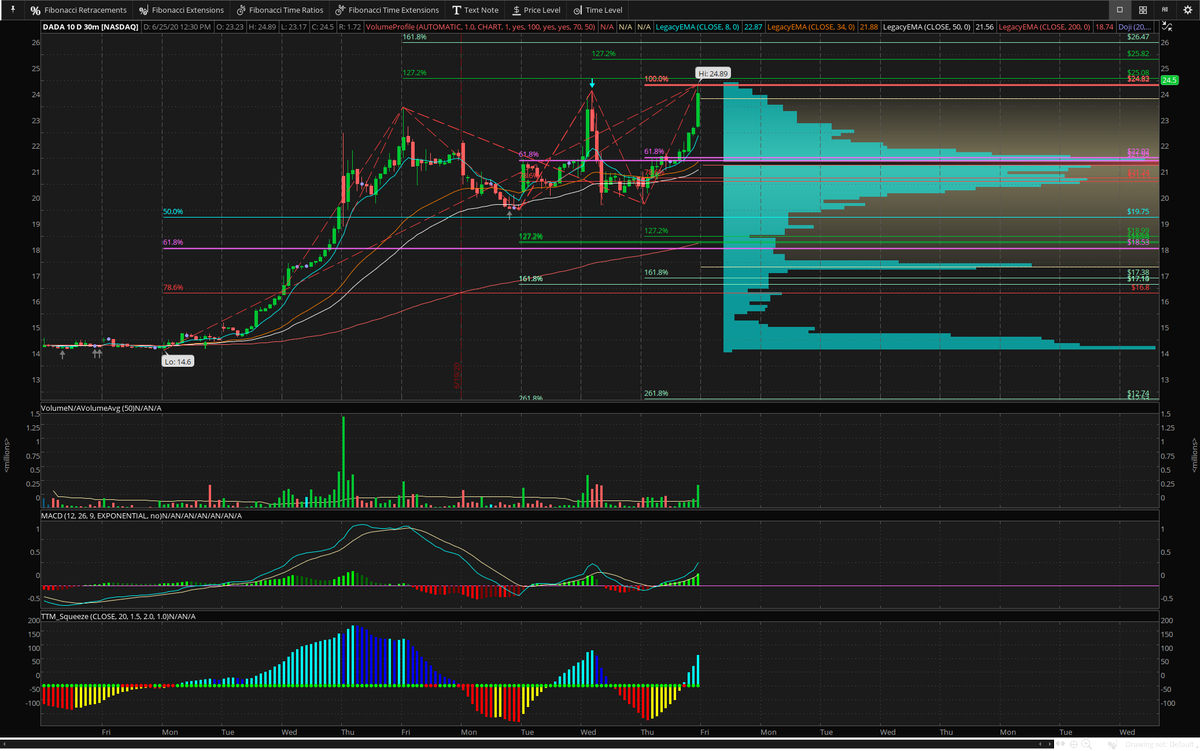Switch to single chart layout icon
Viewport: 1200px width, 751px height.
click(x=1120, y=10)
